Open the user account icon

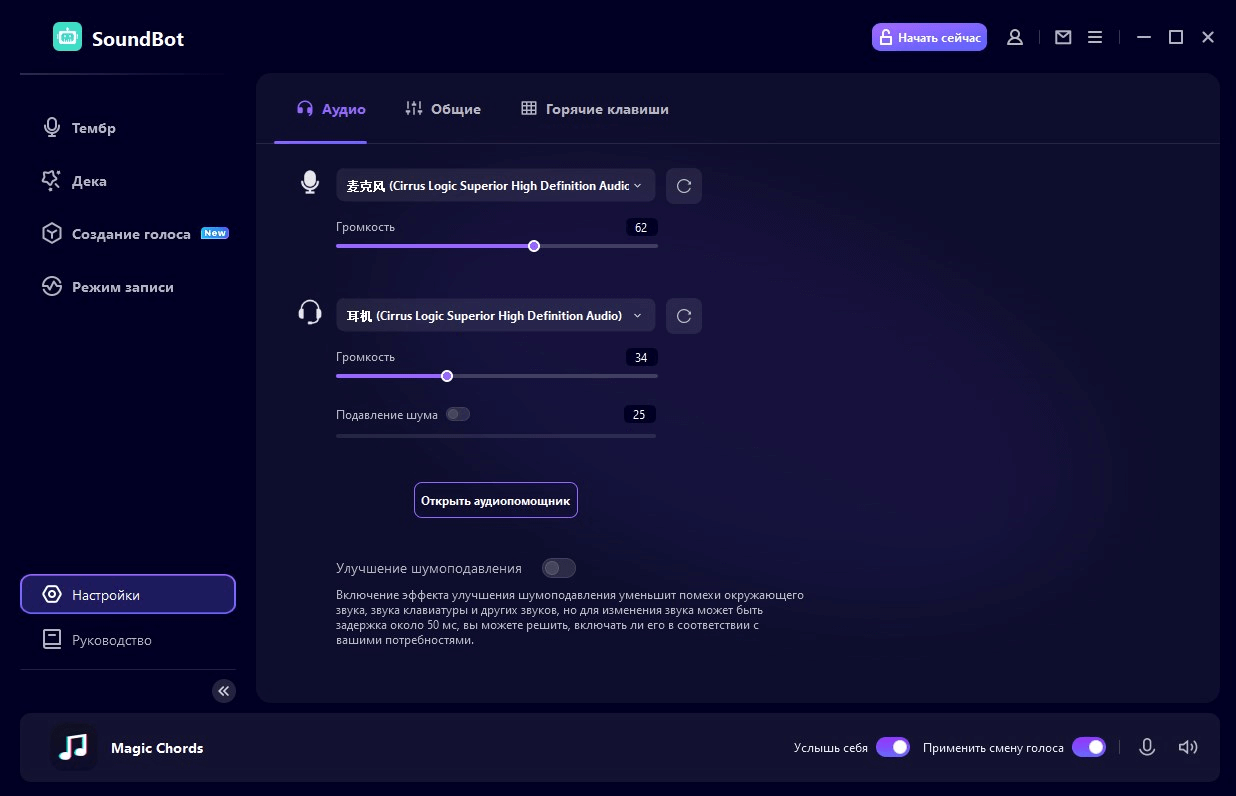click(1015, 37)
